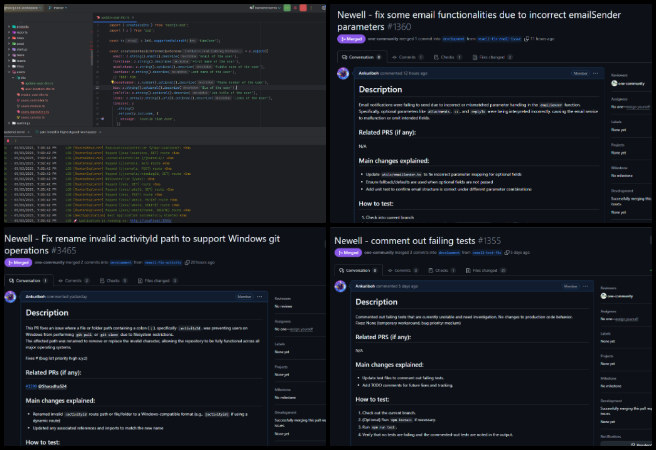Click the green Run button in the IDE
The image size is (656, 450).
(287, 8)
